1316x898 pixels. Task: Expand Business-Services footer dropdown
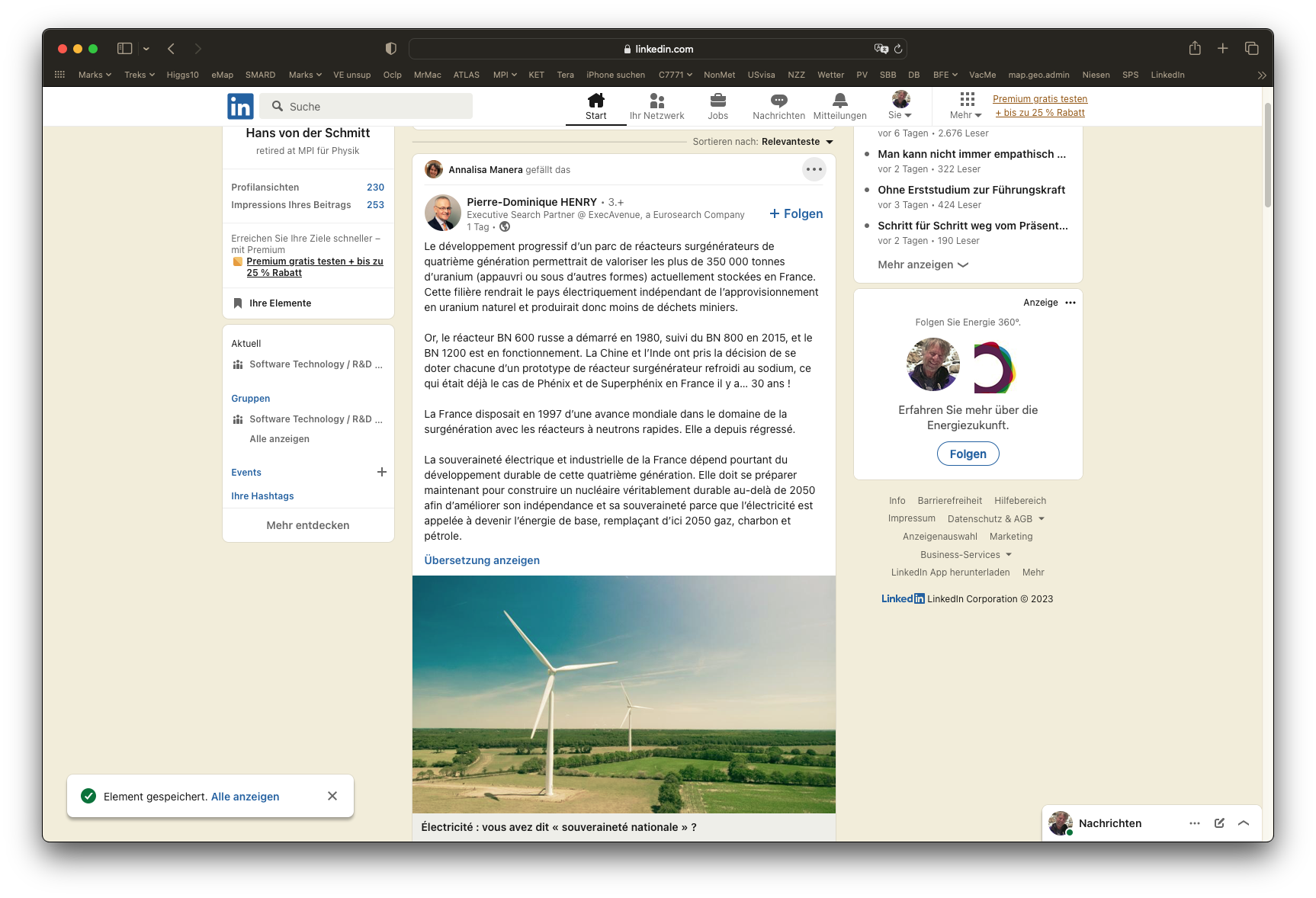coord(966,555)
